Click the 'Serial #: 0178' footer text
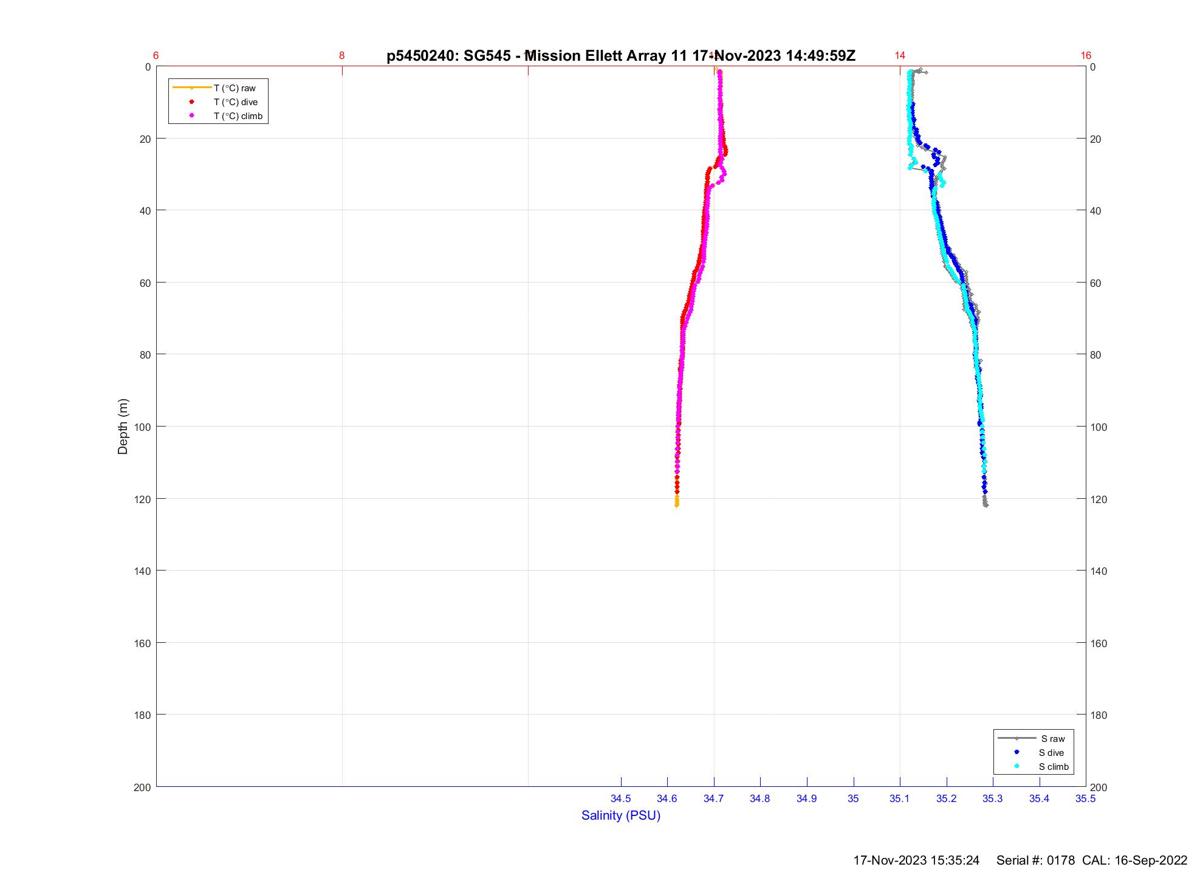 tap(1037, 860)
